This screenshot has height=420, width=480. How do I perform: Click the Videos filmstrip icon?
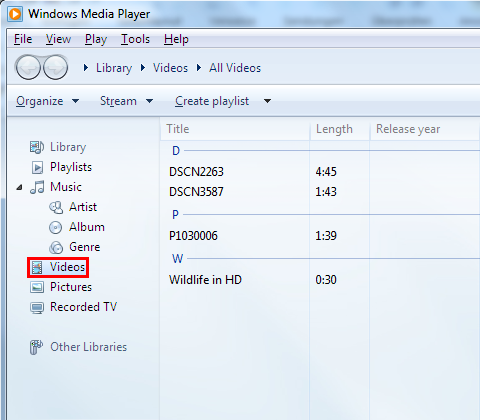pos(37,267)
